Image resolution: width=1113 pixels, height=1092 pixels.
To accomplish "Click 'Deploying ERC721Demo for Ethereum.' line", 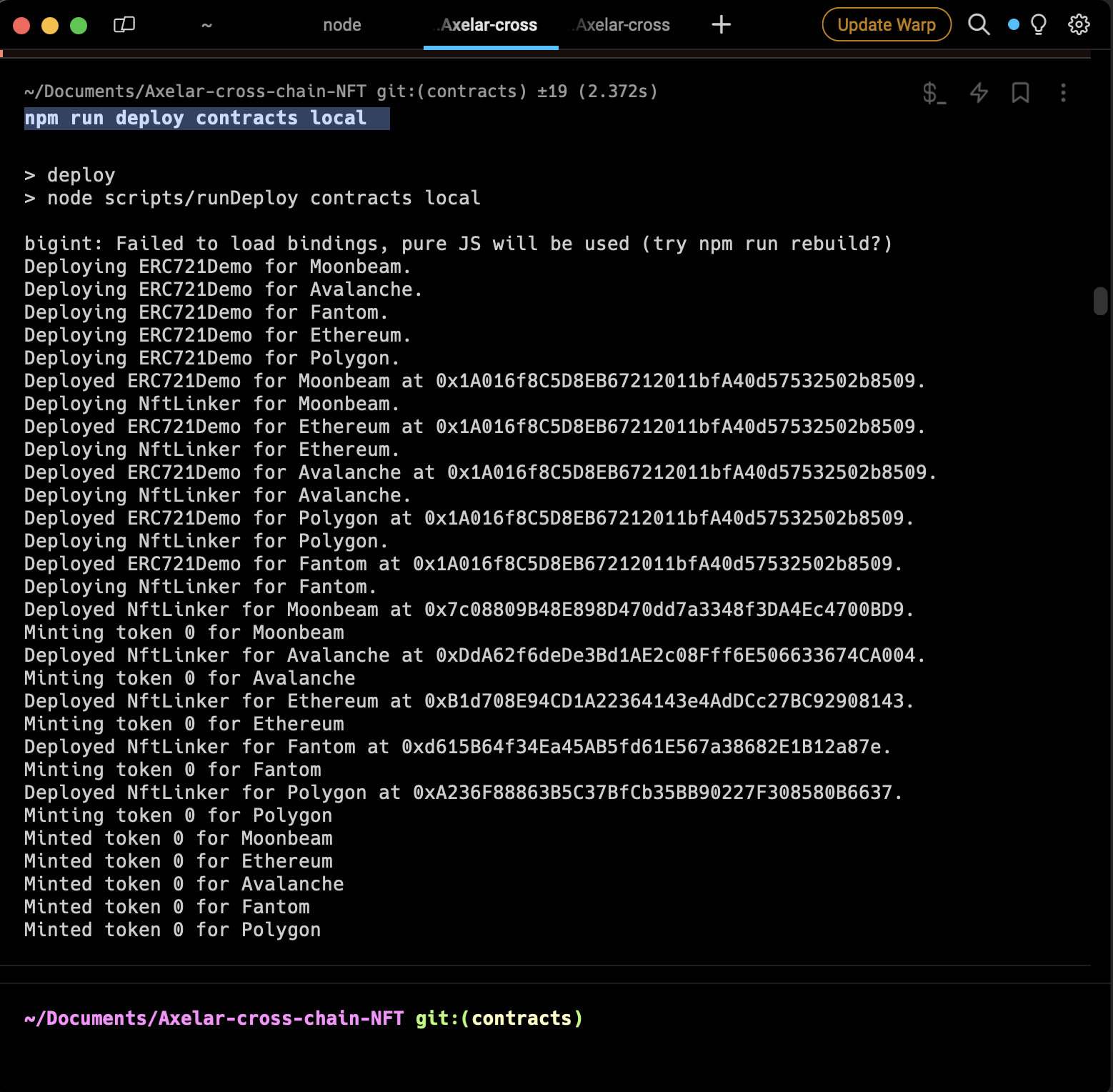I will (x=218, y=335).
